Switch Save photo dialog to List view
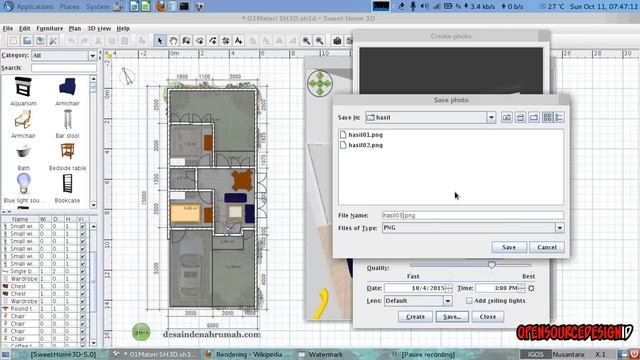Viewport: 640px width, 360px height. tap(547, 118)
